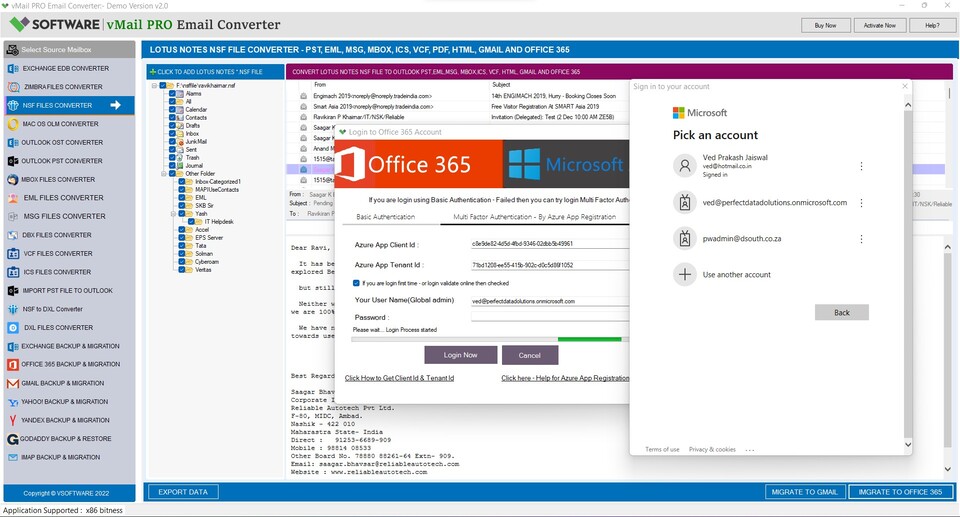The image size is (960, 517).
Task: Click the Cancel button in login dialog
Action: tap(530, 355)
